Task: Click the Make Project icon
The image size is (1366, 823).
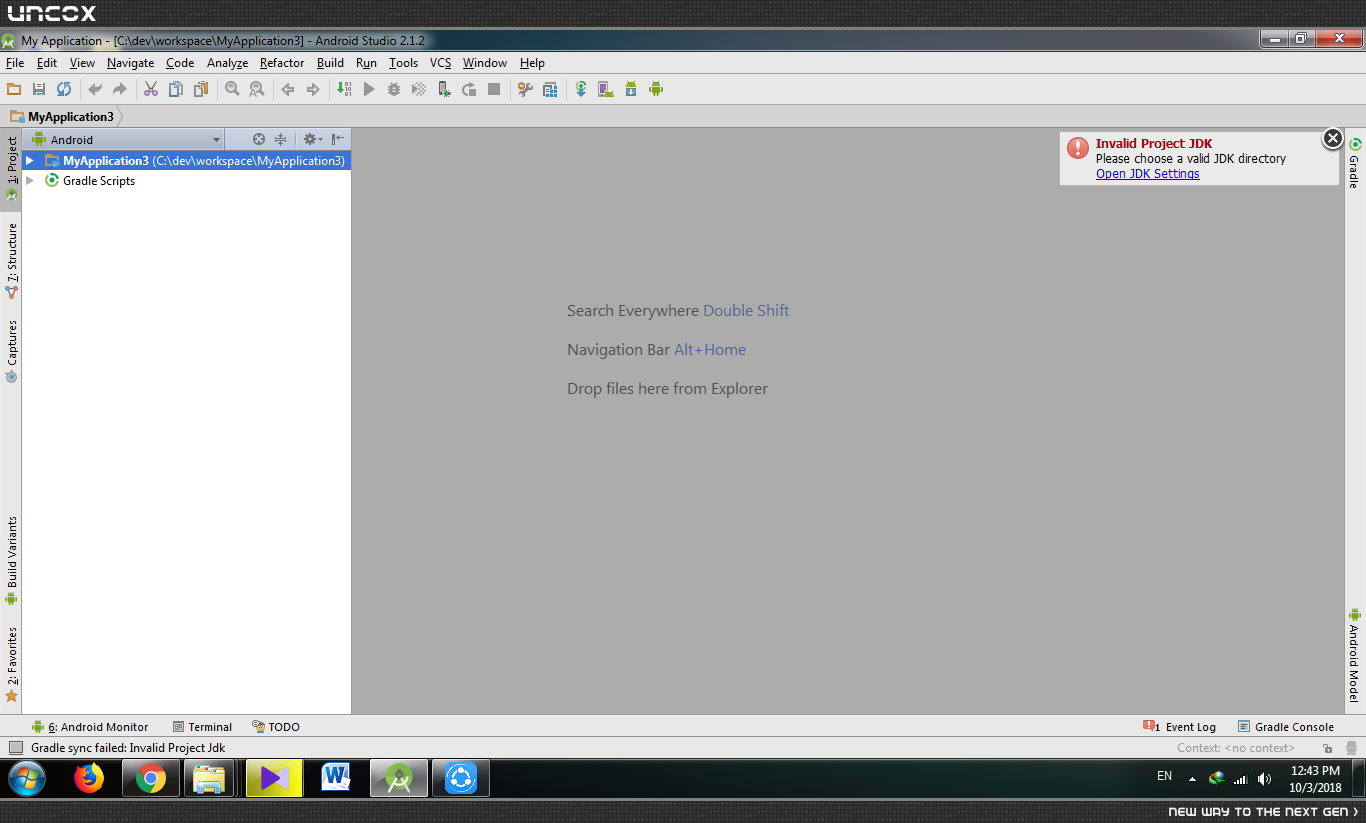Action: click(x=344, y=89)
